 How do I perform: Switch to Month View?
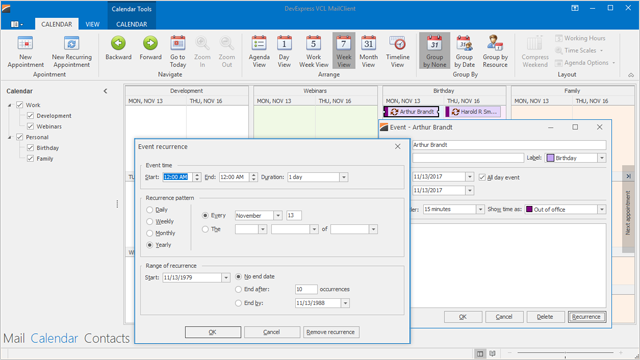368,51
